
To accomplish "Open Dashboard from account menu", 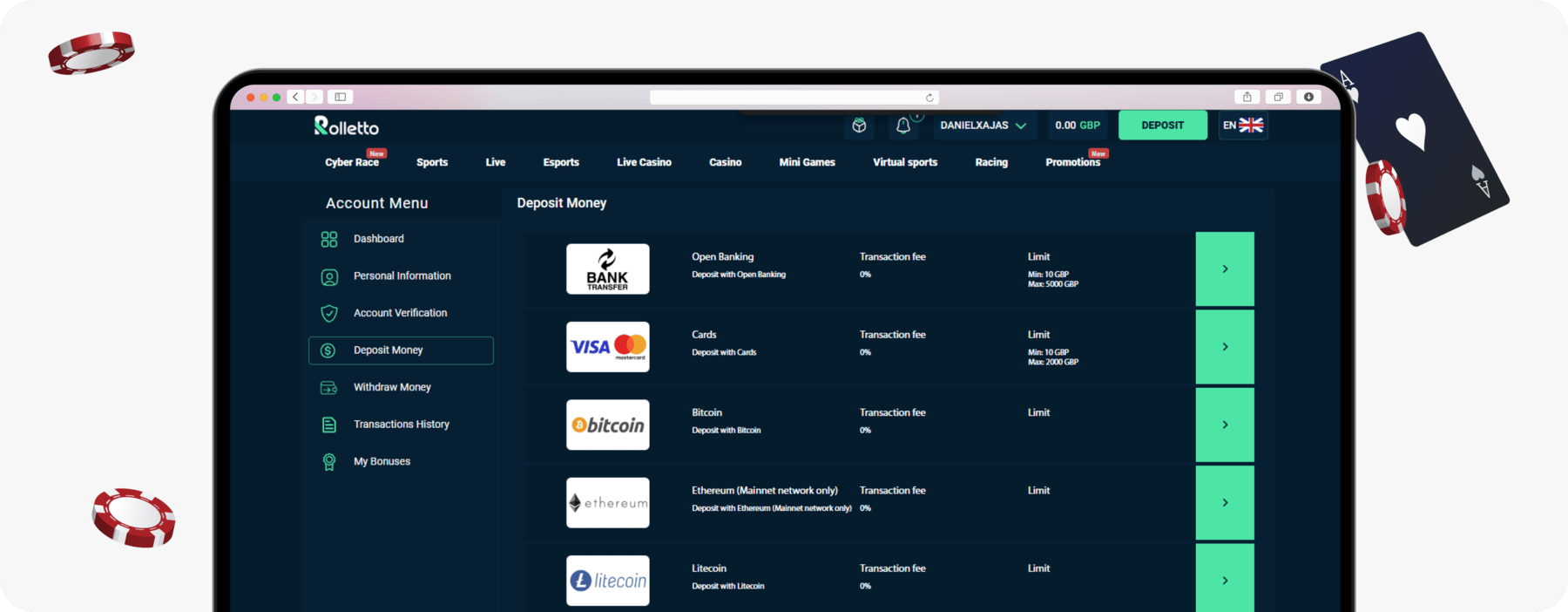I will point(379,239).
